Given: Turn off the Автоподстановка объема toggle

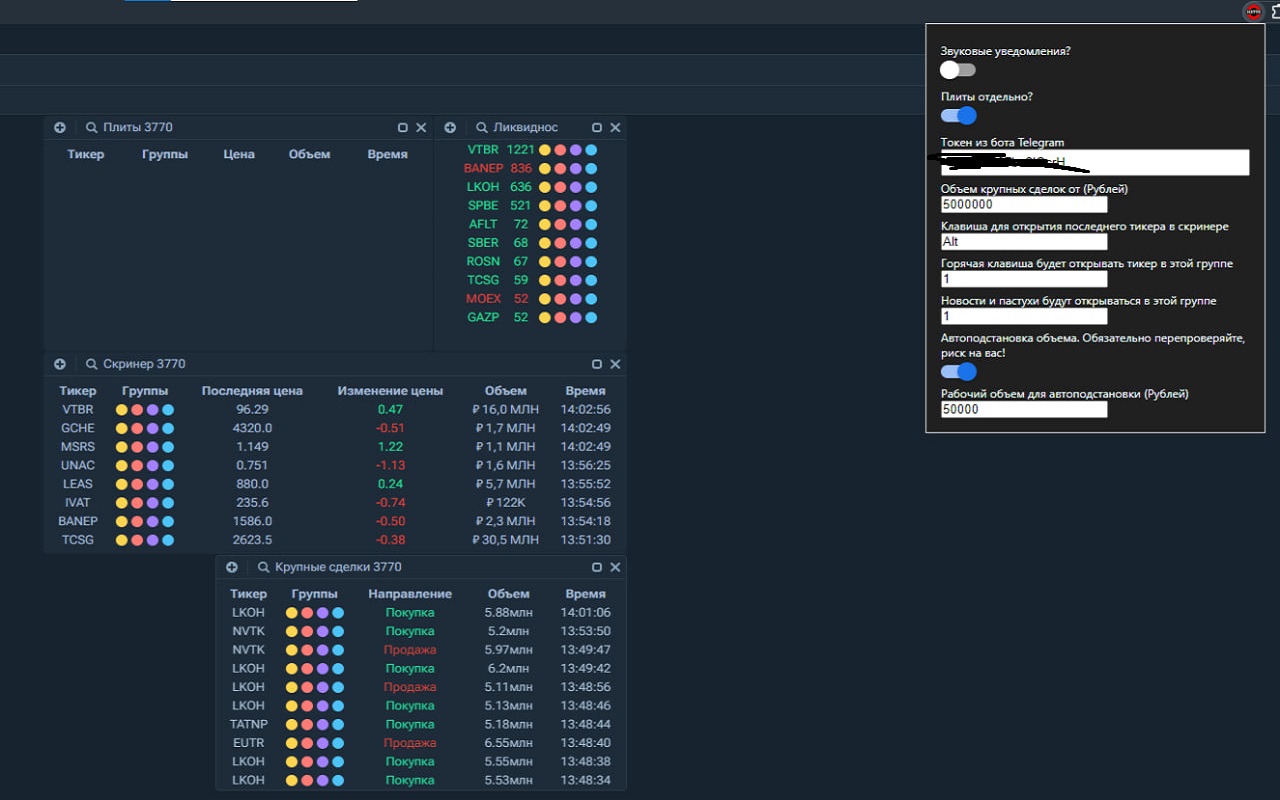Looking at the screenshot, I should tap(958, 372).
